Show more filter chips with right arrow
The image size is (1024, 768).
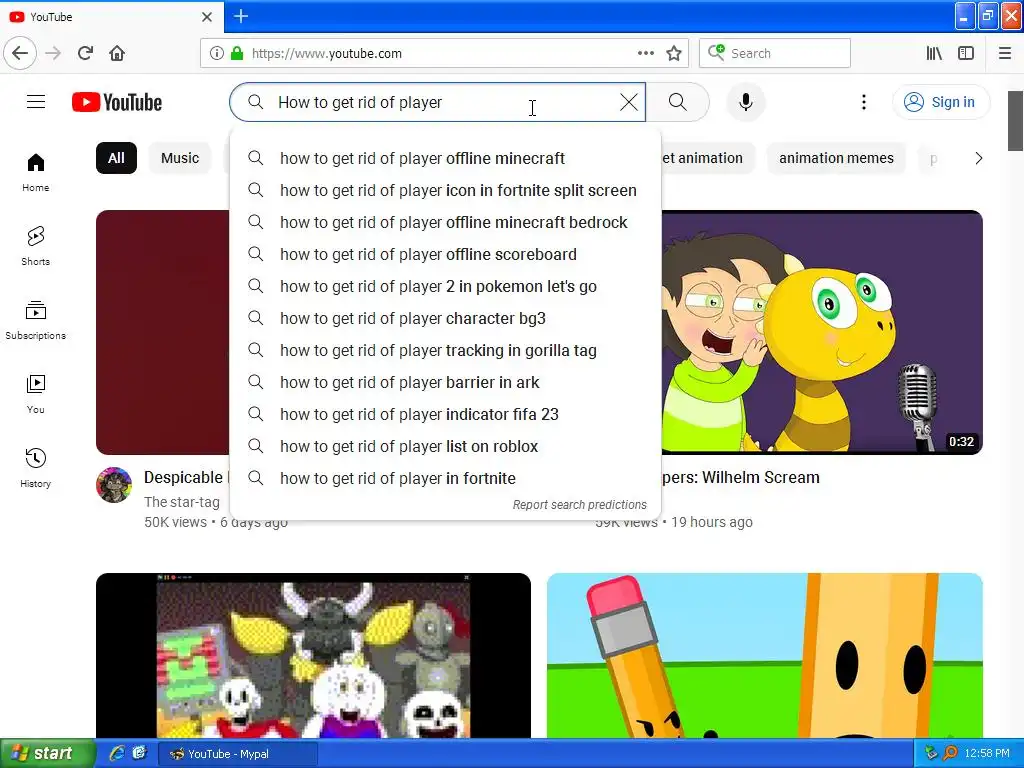click(x=978, y=158)
